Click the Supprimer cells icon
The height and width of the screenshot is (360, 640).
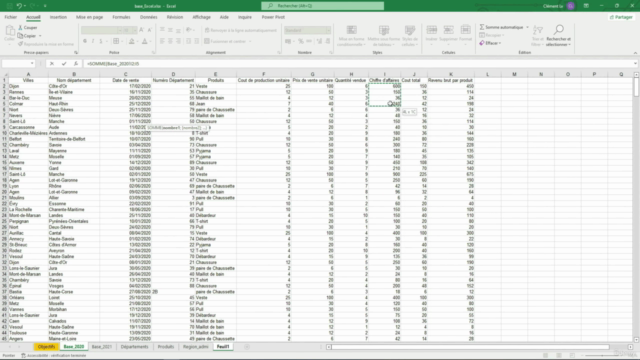click(449, 31)
